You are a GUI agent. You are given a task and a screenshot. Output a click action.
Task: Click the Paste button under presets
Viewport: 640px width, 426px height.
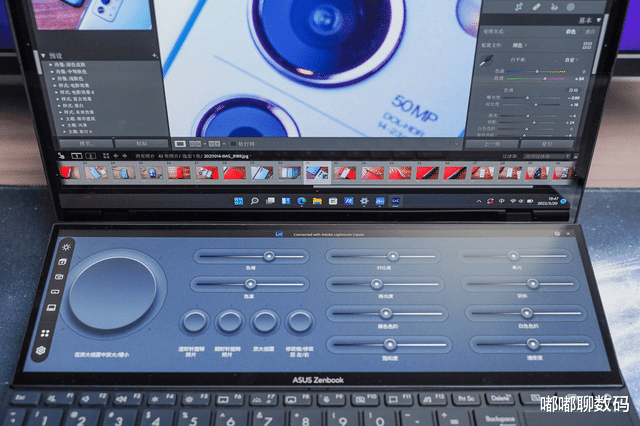tap(141, 144)
